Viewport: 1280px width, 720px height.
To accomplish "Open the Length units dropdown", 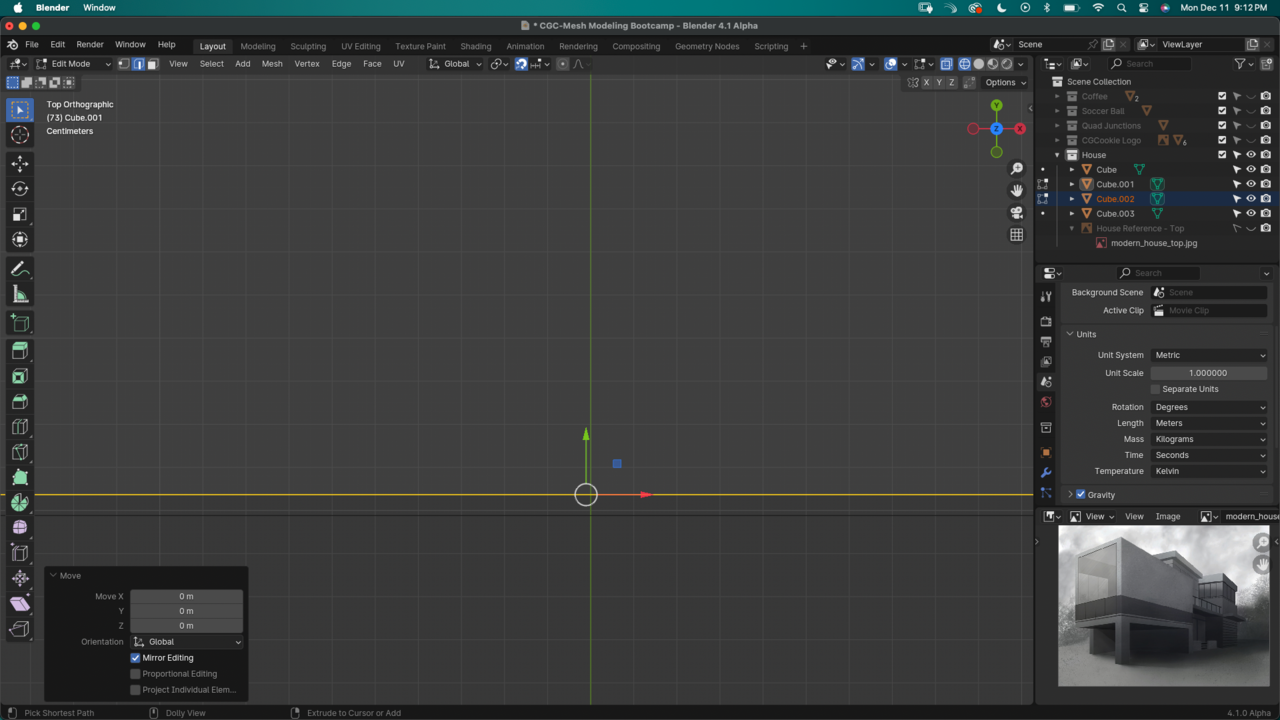I will [1209, 423].
